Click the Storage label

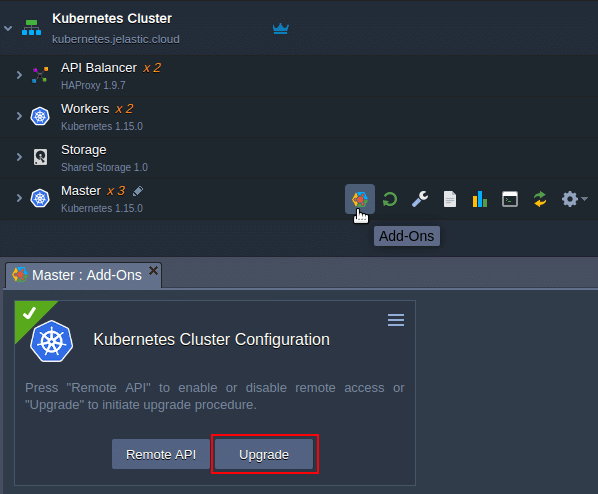(x=84, y=150)
